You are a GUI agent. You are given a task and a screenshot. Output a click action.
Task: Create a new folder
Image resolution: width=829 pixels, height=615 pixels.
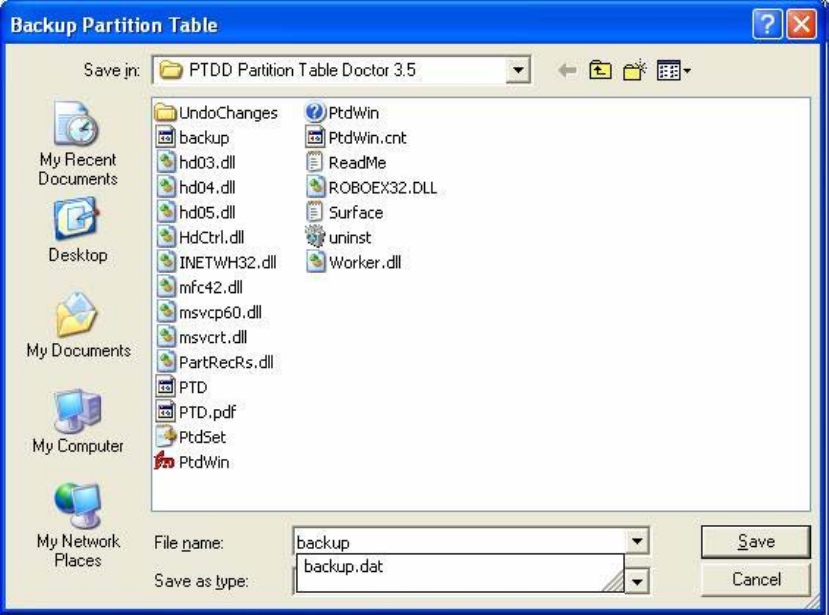(634, 70)
